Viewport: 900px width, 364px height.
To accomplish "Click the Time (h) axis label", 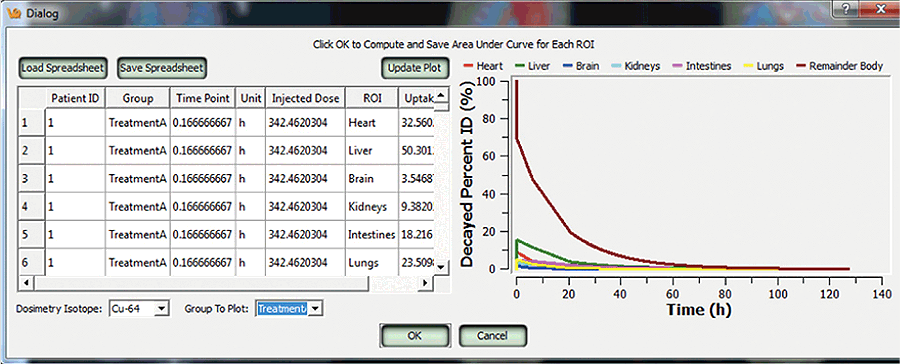I will [699, 309].
